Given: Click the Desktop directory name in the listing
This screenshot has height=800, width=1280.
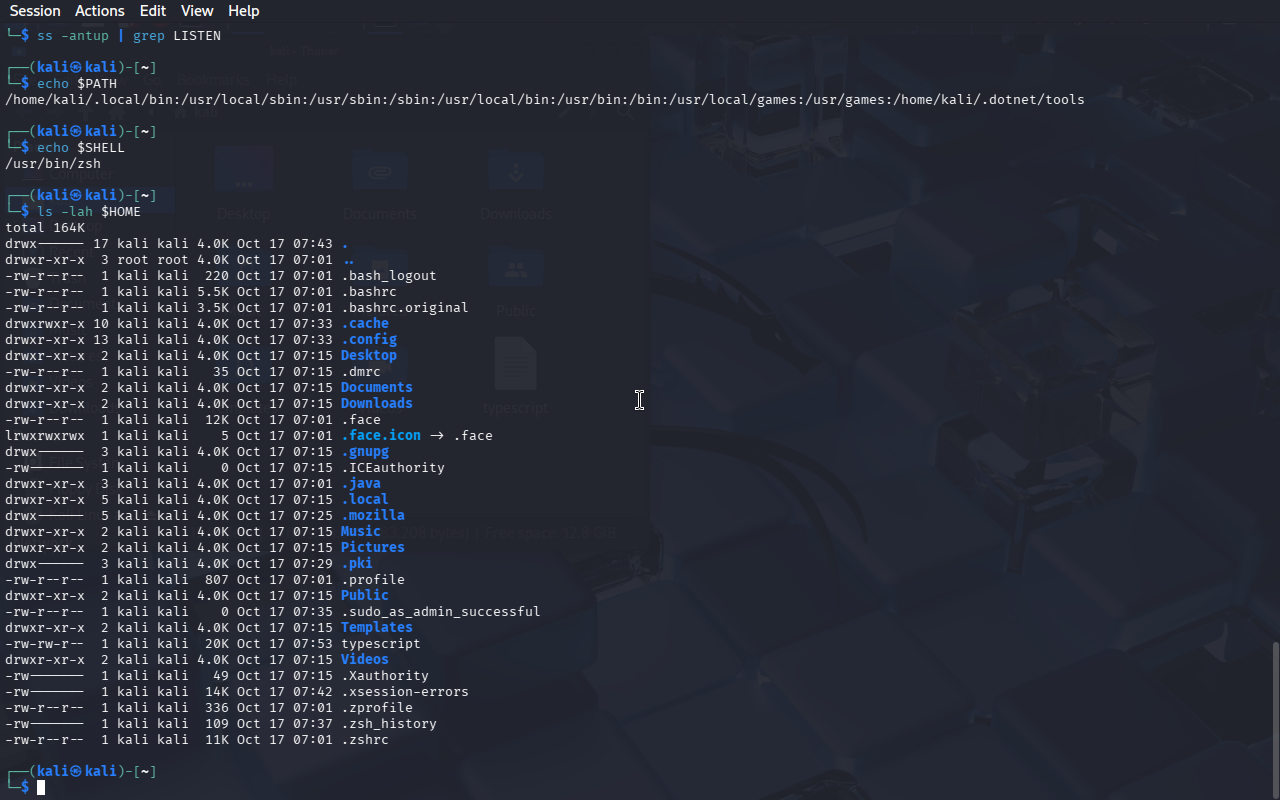Looking at the screenshot, I should 368,356.
